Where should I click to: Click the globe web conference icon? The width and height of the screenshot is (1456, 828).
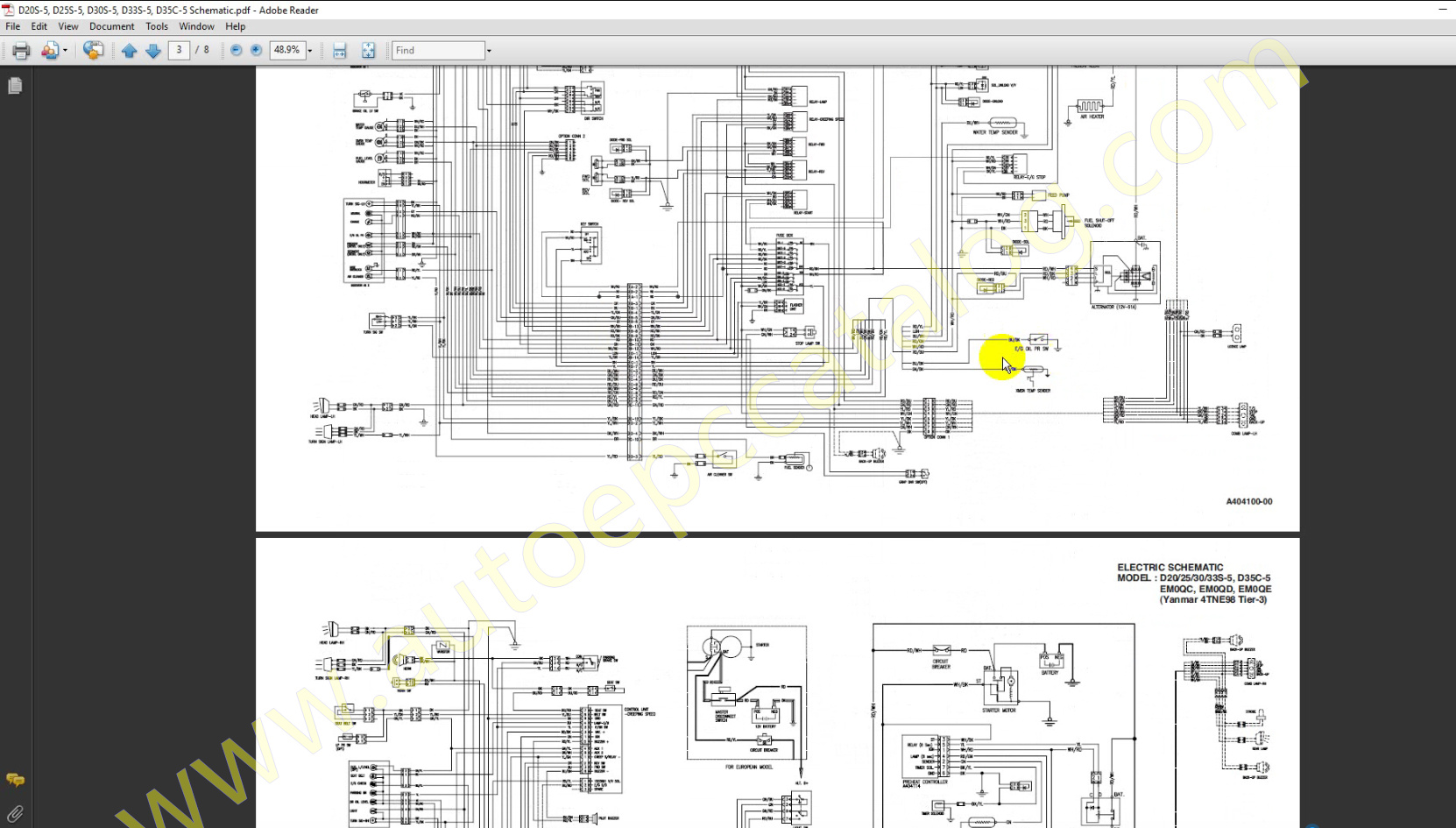(x=93, y=51)
